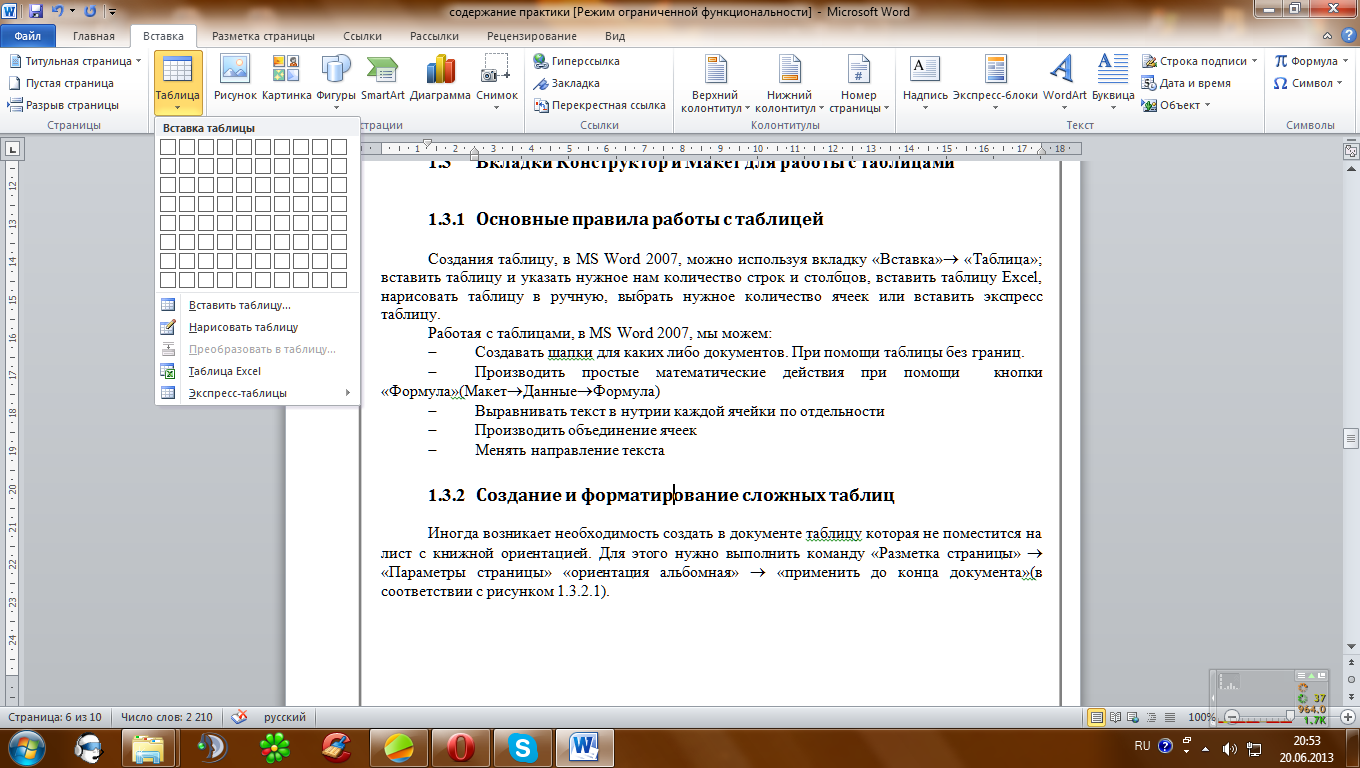Insert a SmartArt graphic
The height and width of the screenshot is (768, 1360).
coord(383,80)
